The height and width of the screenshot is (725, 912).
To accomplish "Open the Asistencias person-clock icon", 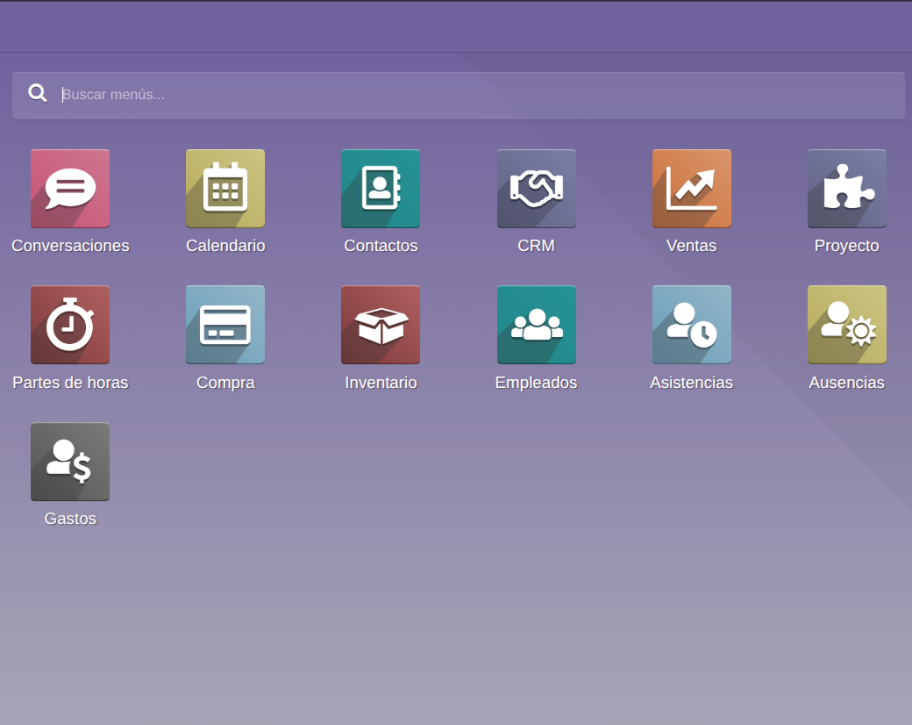I will 691,325.
